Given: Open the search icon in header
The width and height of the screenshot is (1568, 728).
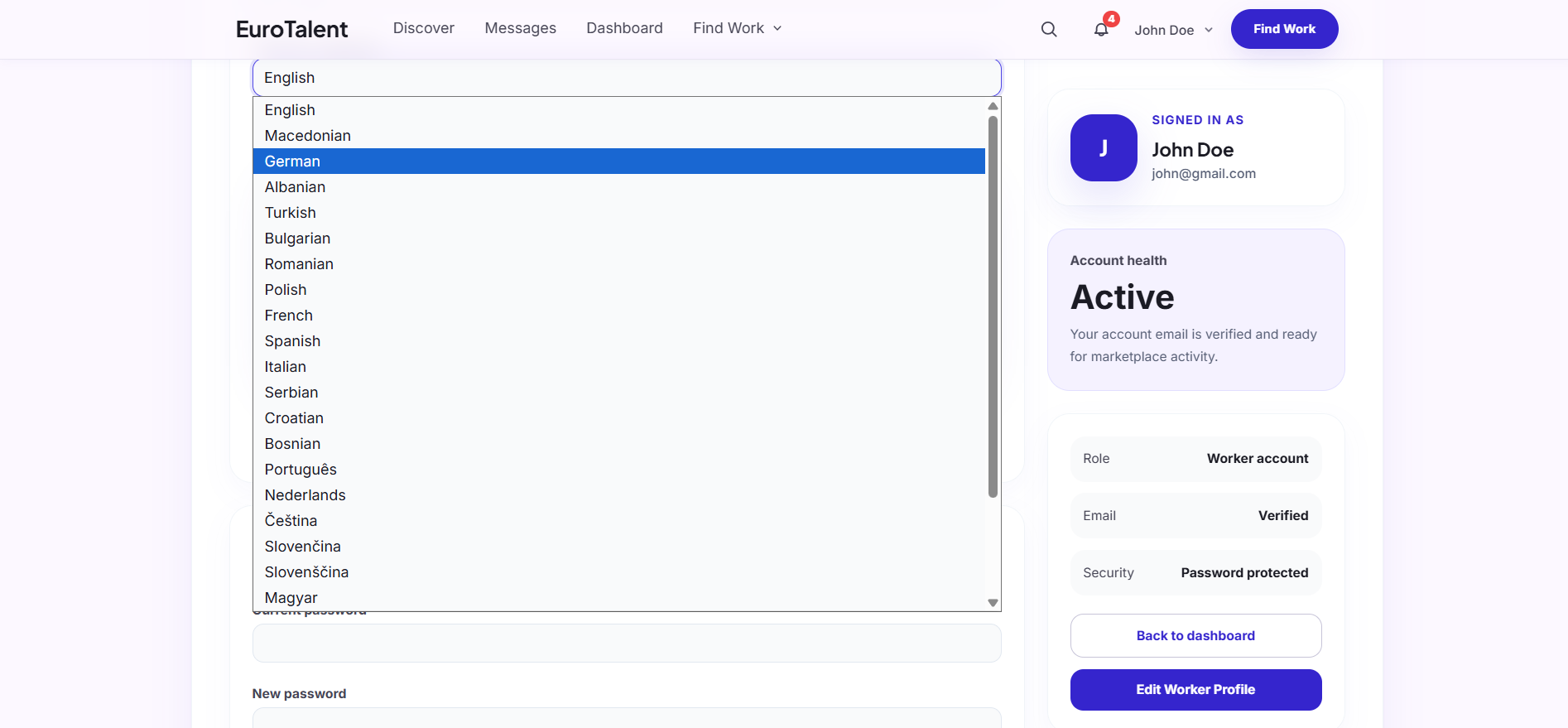Looking at the screenshot, I should [x=1049, y=30].
